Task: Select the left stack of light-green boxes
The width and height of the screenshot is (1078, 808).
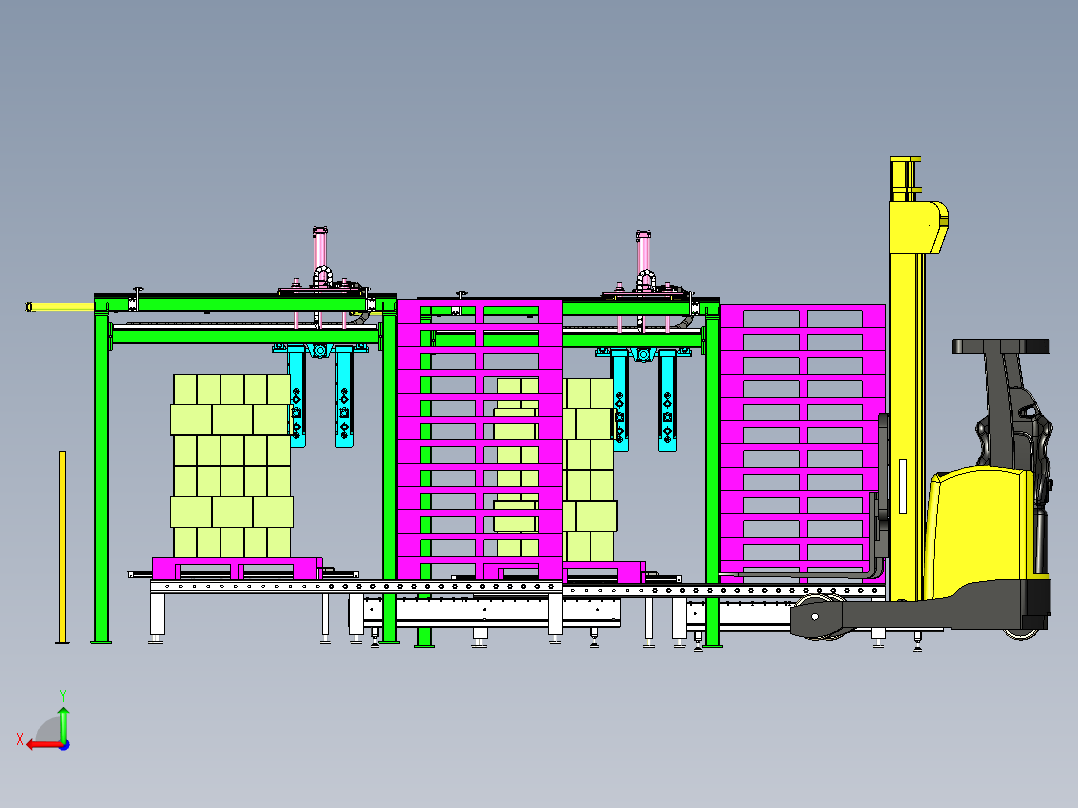Action: [232, 466]
